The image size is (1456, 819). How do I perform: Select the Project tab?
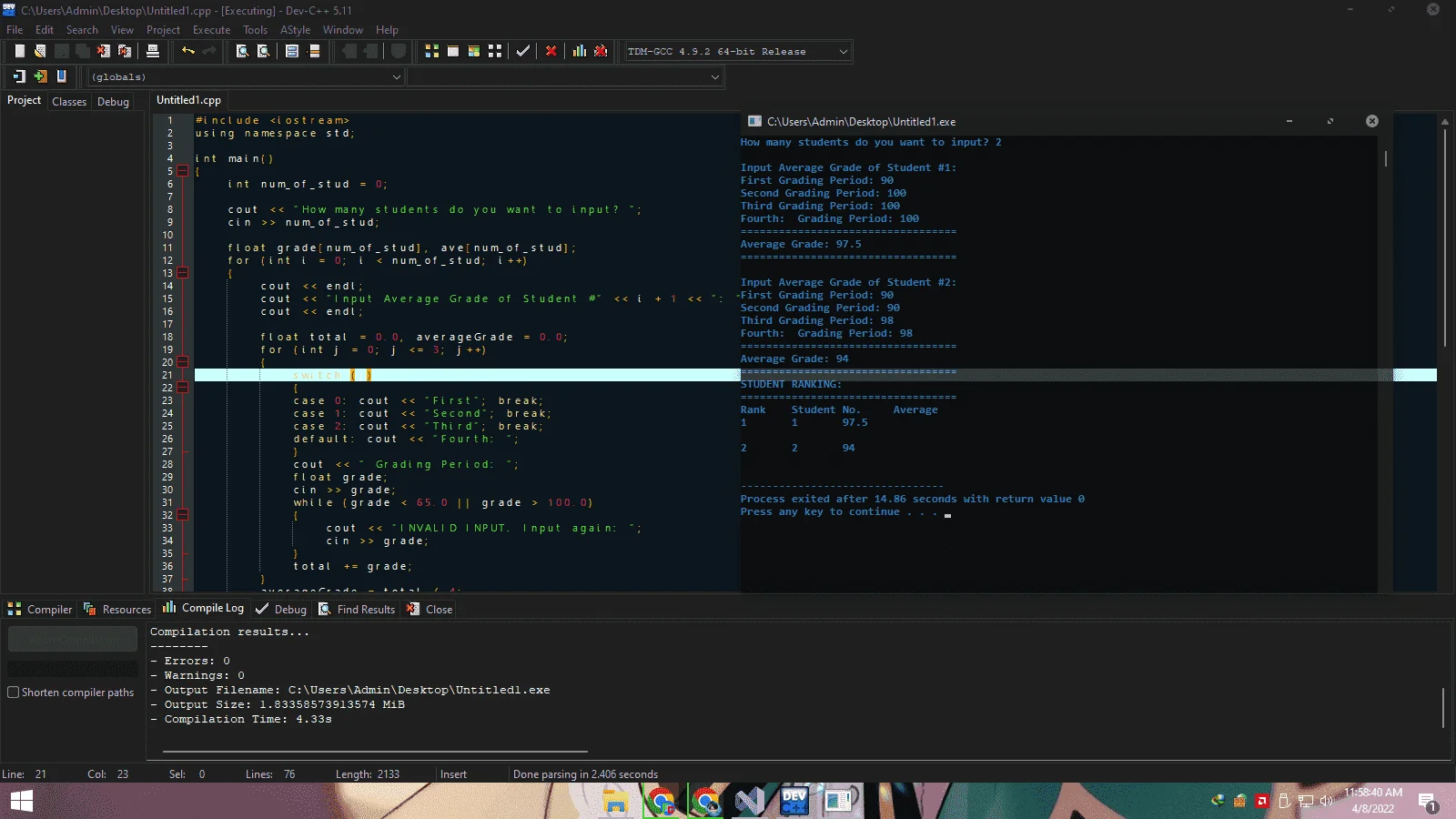click(24, 100)
